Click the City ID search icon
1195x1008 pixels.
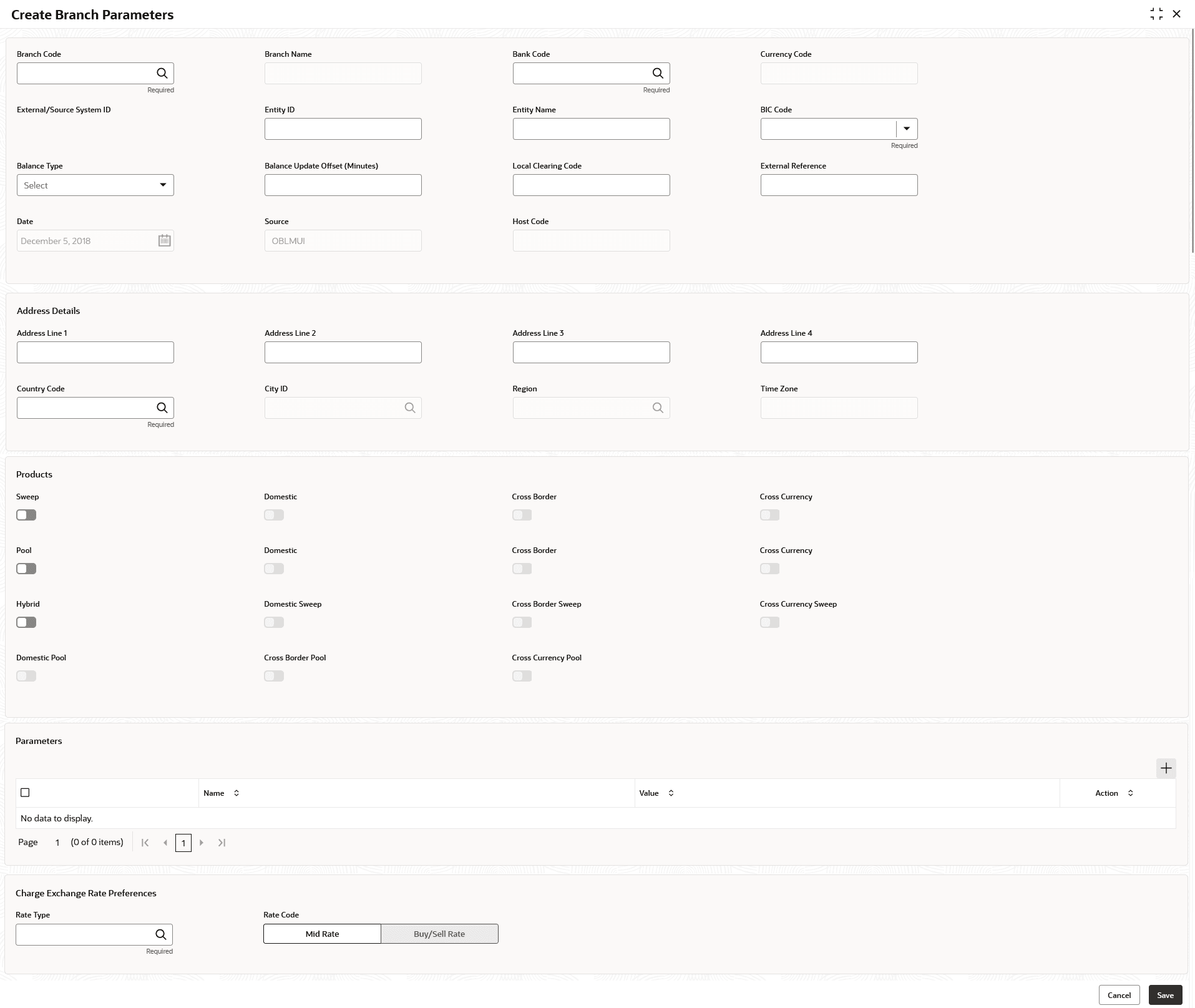(410, 408)
